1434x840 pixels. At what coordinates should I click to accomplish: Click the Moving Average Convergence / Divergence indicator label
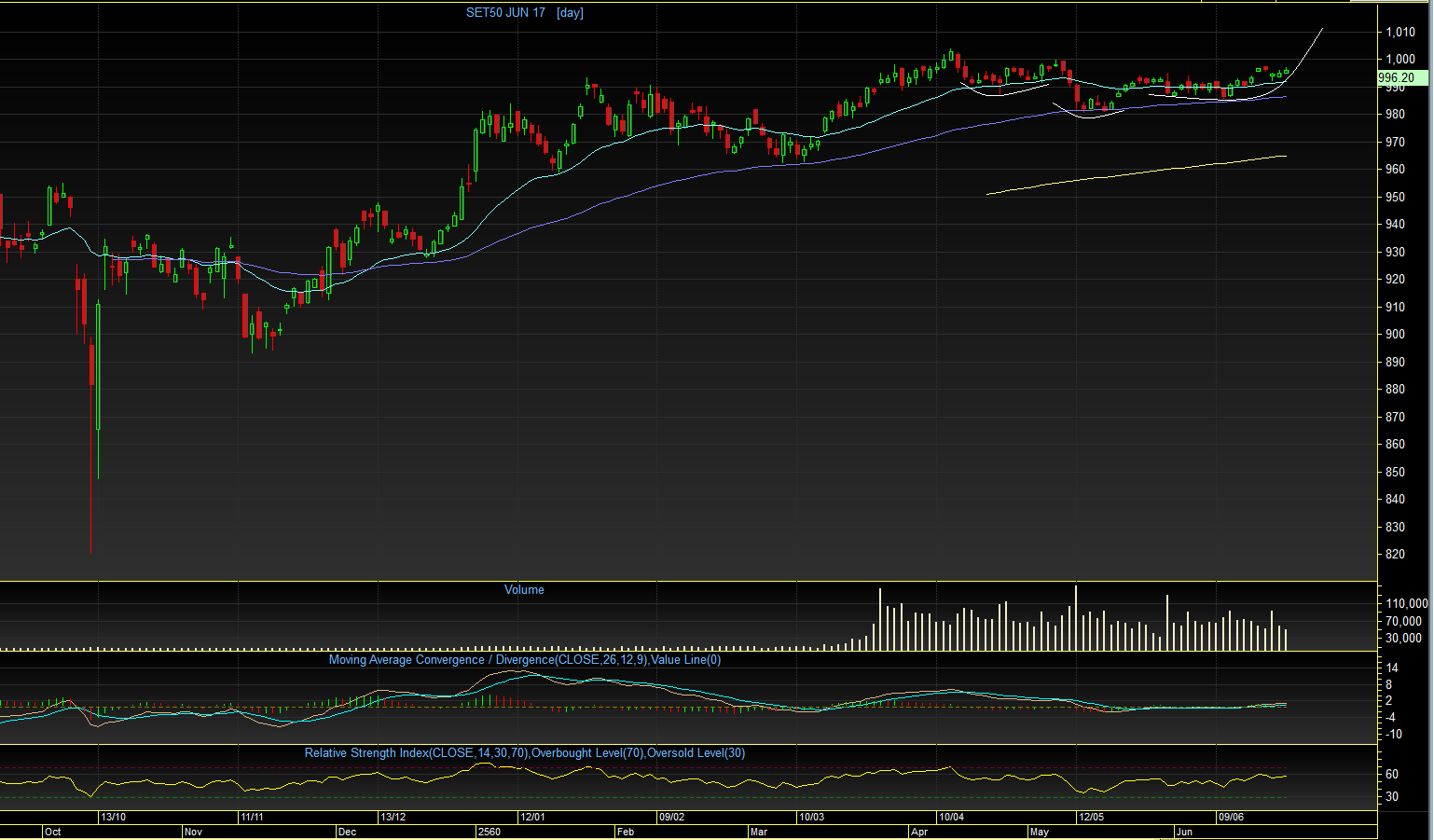[525, 659]
